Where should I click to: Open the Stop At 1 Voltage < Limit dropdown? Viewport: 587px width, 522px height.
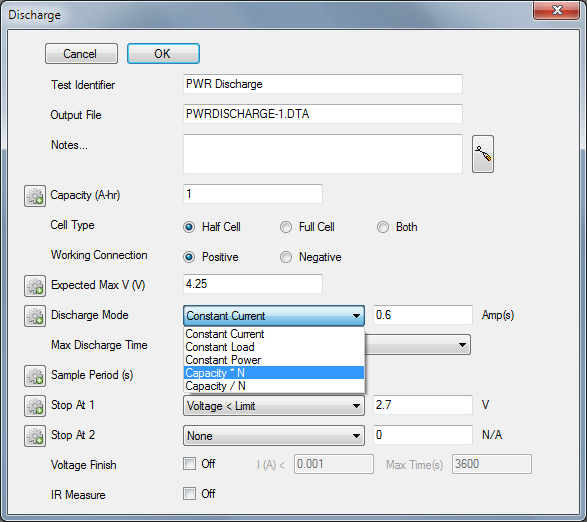coord(274,406)
